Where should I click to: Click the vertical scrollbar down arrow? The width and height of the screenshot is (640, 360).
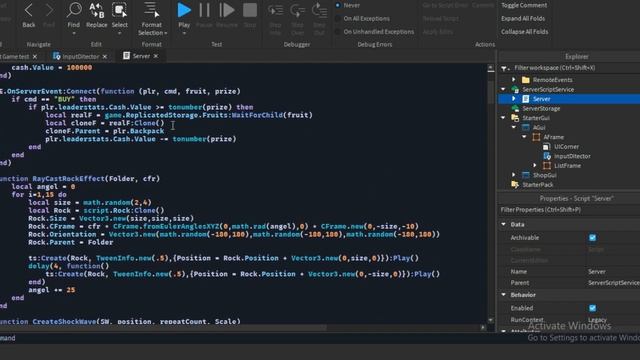coord(491,320)
